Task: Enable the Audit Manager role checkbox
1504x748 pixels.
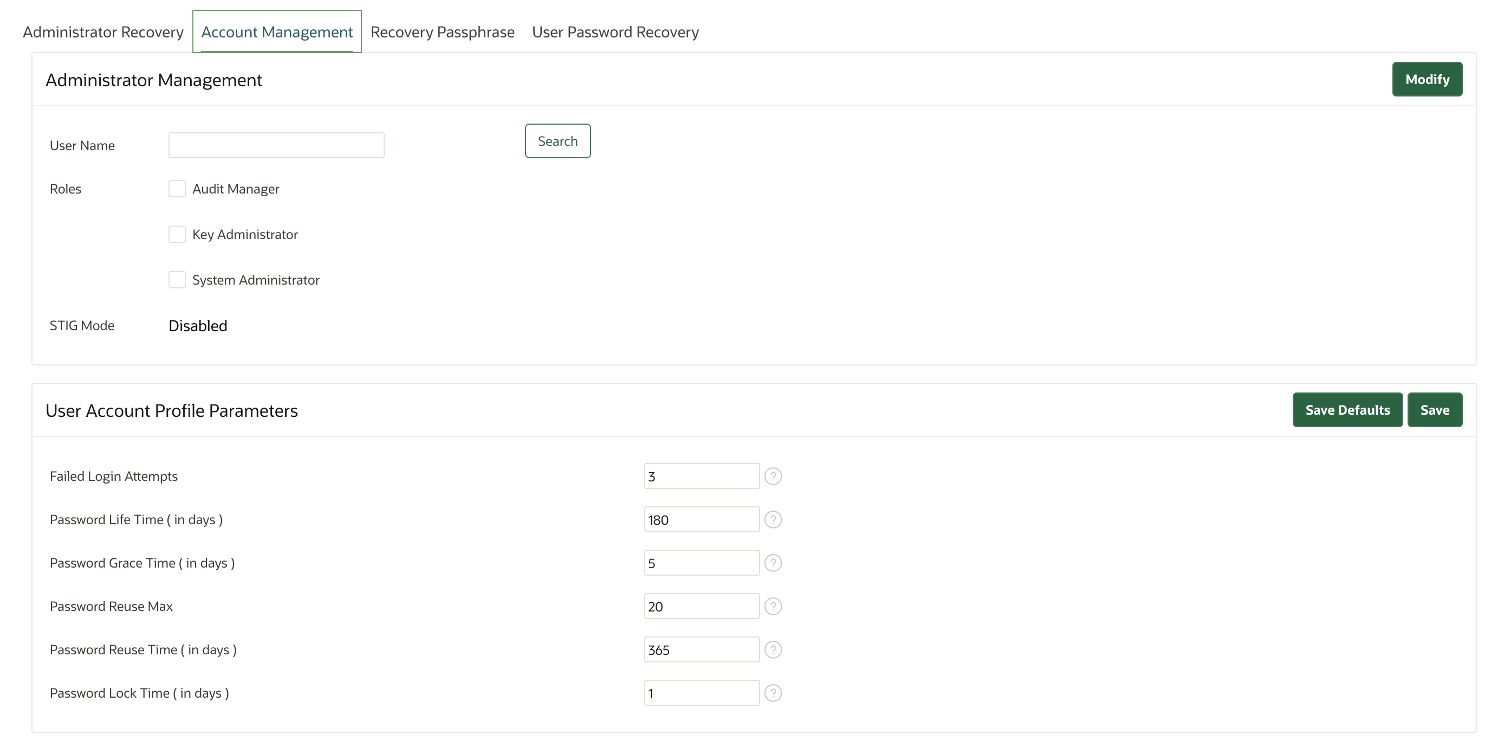Action: (x=177, y=188)
